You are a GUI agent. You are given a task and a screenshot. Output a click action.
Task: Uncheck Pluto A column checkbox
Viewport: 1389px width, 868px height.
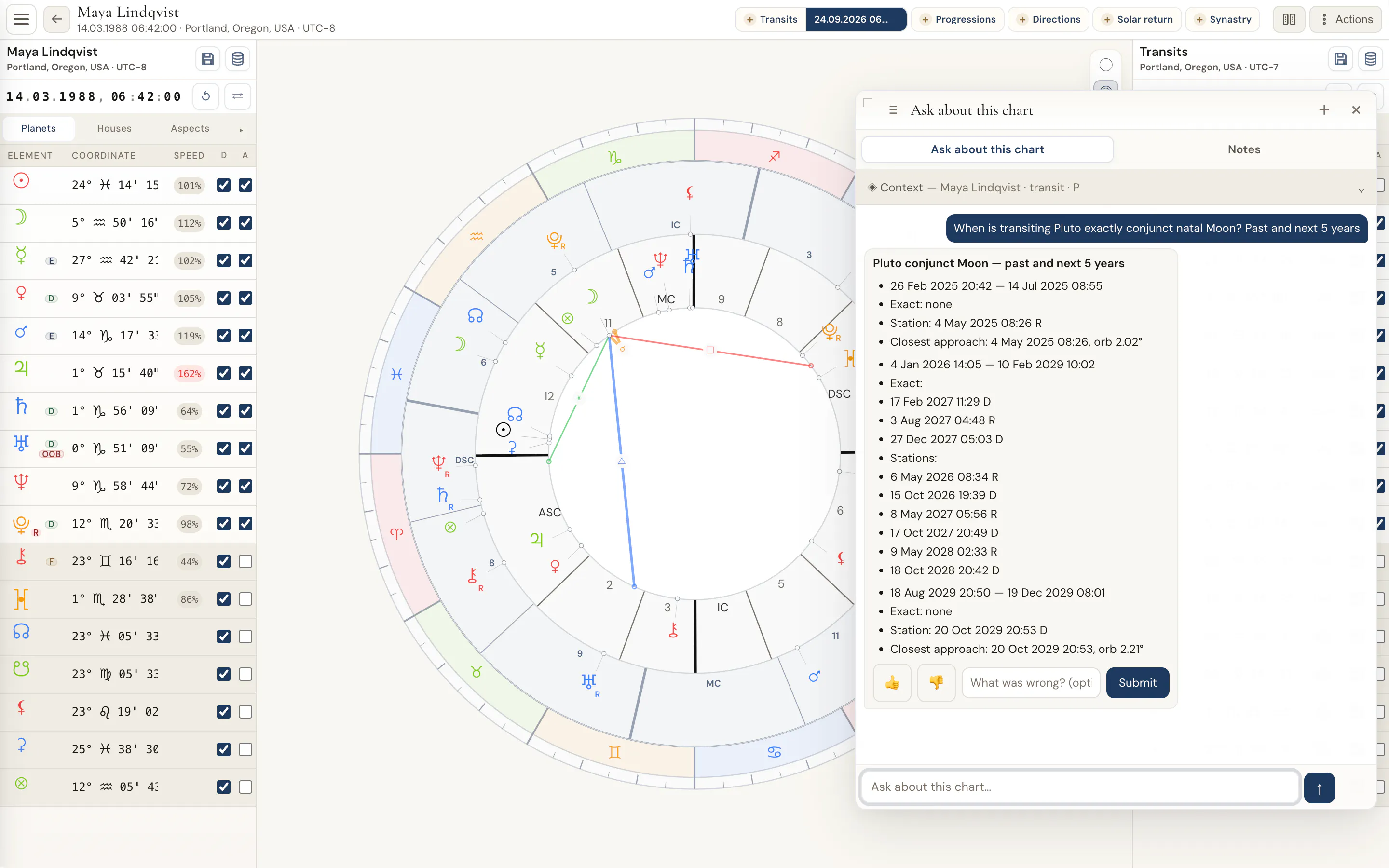click(245, 524)
